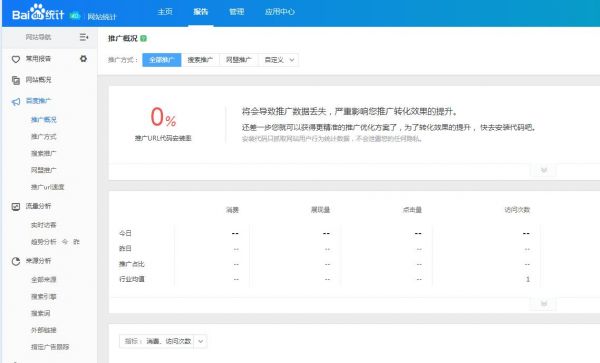
Task: Click the blue badge next to Baidu统计 logo
Action: 75,16
